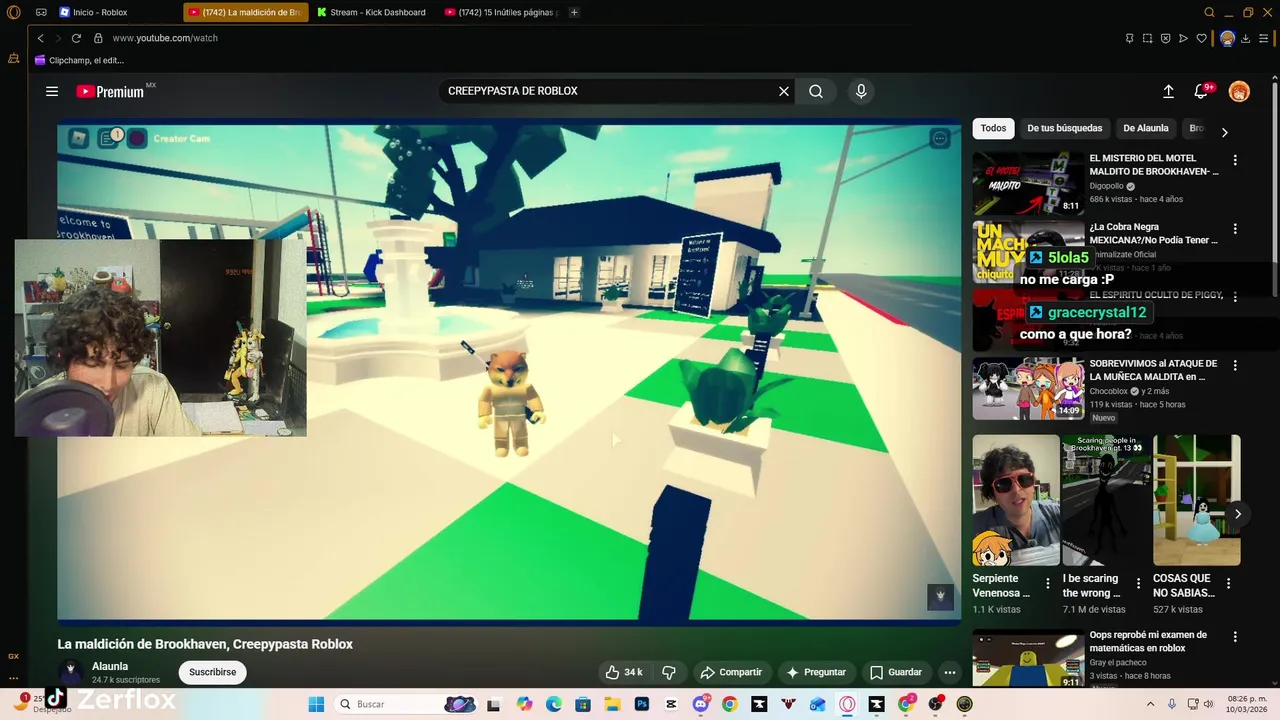Advance the Shorts carousel next arrow
The width and height of the screenshot is (1280, 720).
1237,514
